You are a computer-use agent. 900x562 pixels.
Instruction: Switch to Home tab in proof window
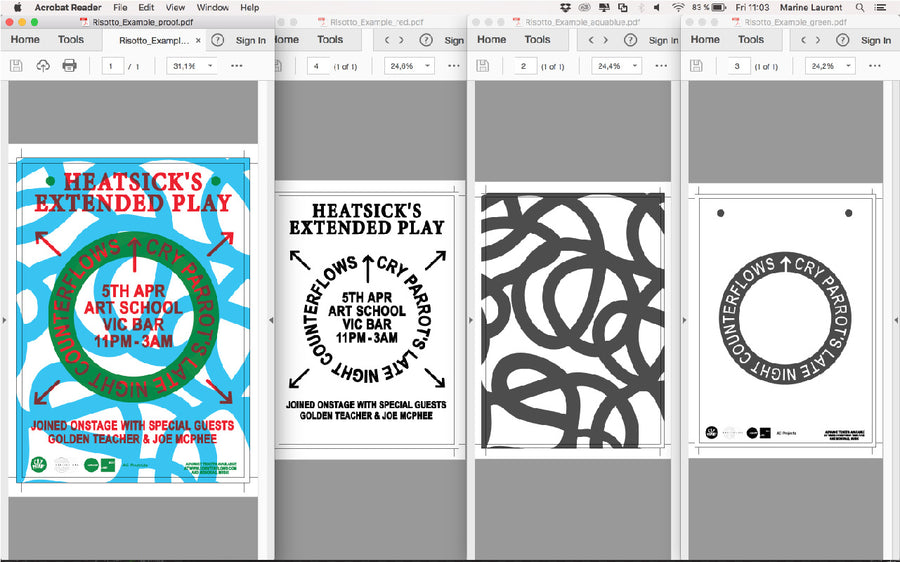pyautogui.click(x=25, y=40)
